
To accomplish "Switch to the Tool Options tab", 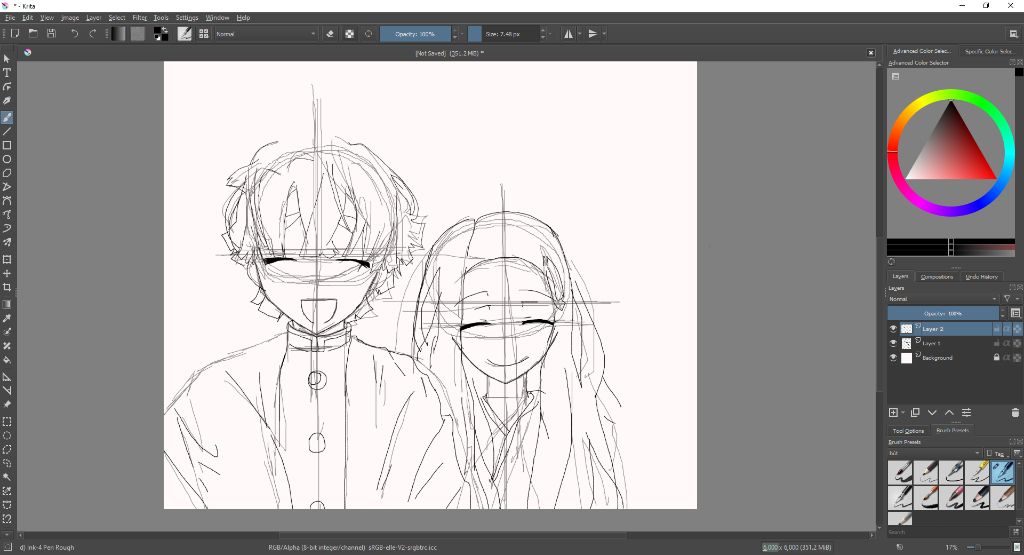I will [x=908, y=431].
